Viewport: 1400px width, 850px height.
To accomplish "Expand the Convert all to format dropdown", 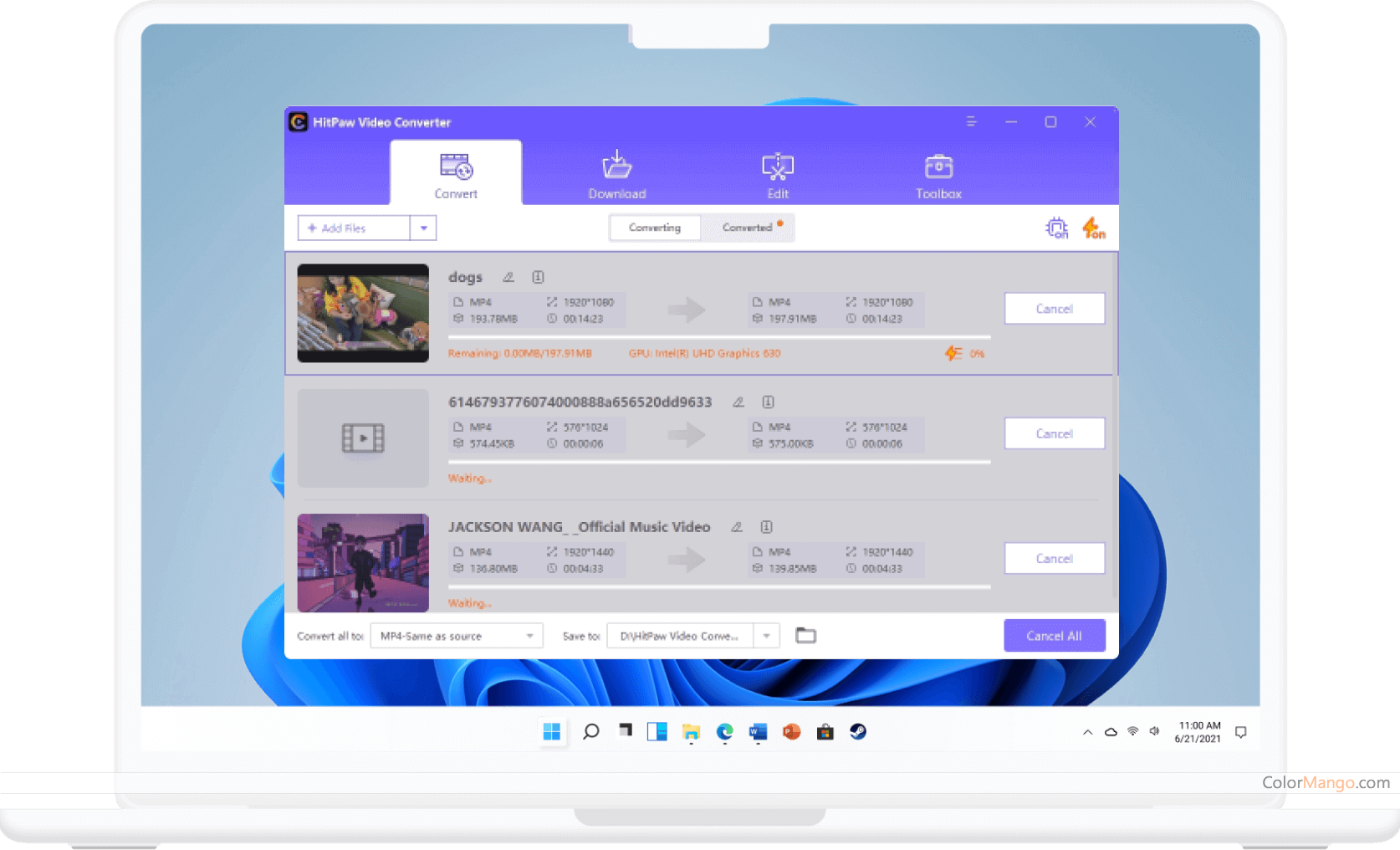I will [530, 636].
